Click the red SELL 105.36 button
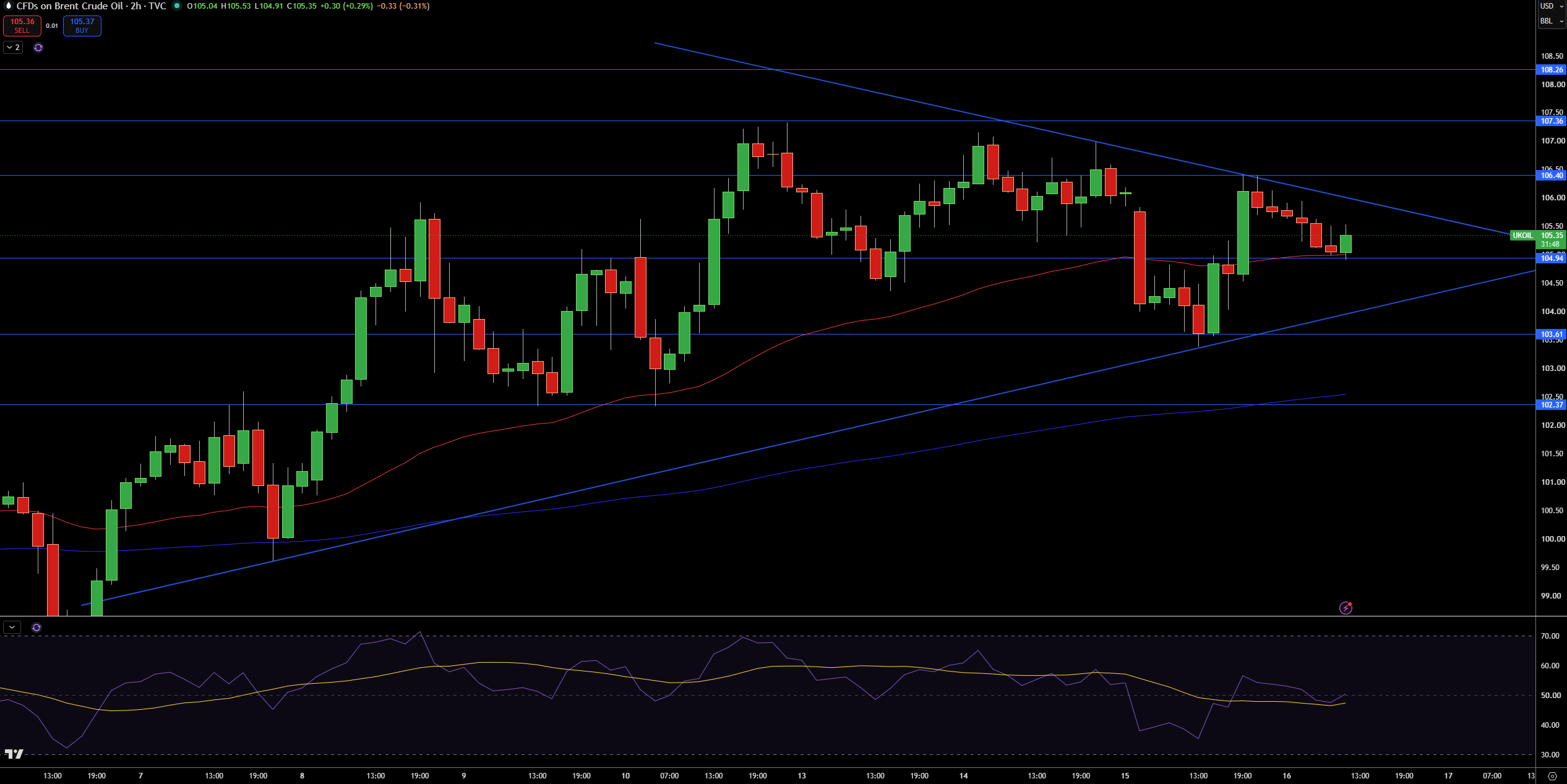 [x=22, y=25]
